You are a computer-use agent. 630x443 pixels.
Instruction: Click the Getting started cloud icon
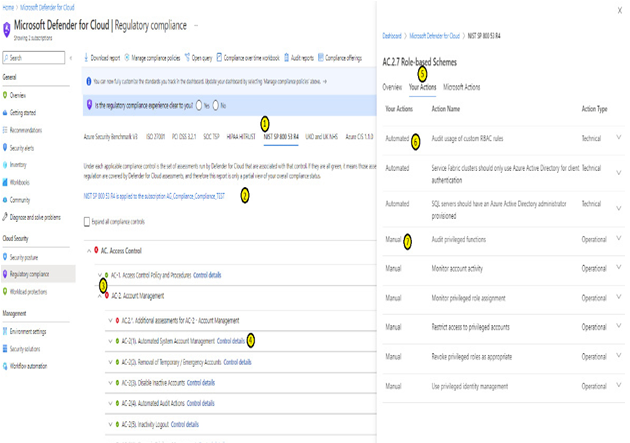tap(5, 112)
